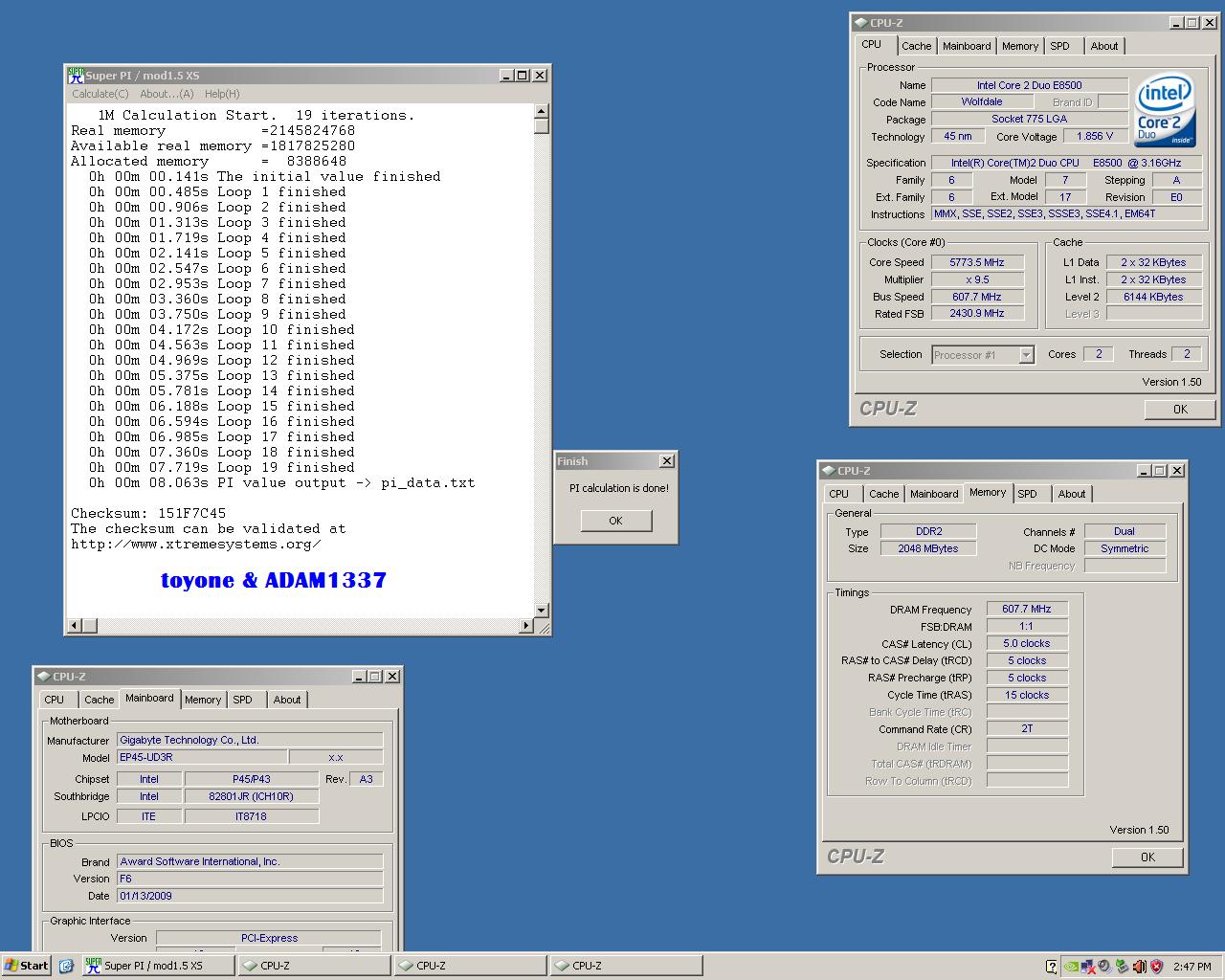Screen dimensions: 1225x980
Task: Click the disconnected network icon in the tray
Action: click(x=1088, y=967)
